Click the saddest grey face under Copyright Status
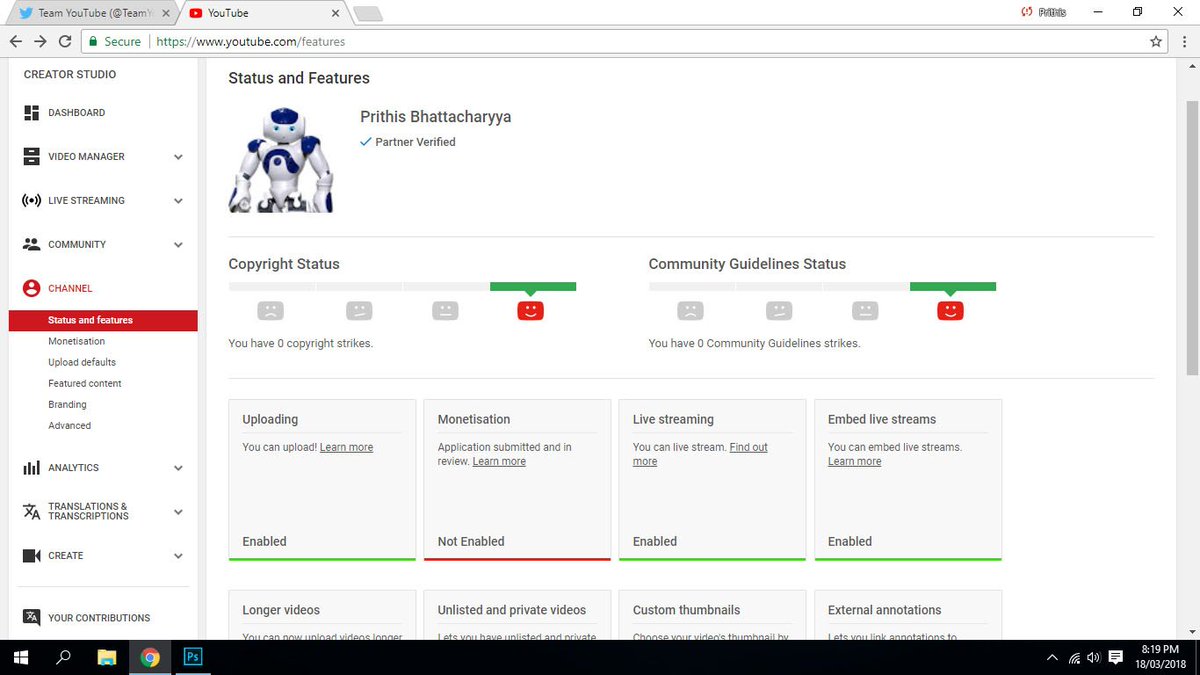 (x=270, y=310)
